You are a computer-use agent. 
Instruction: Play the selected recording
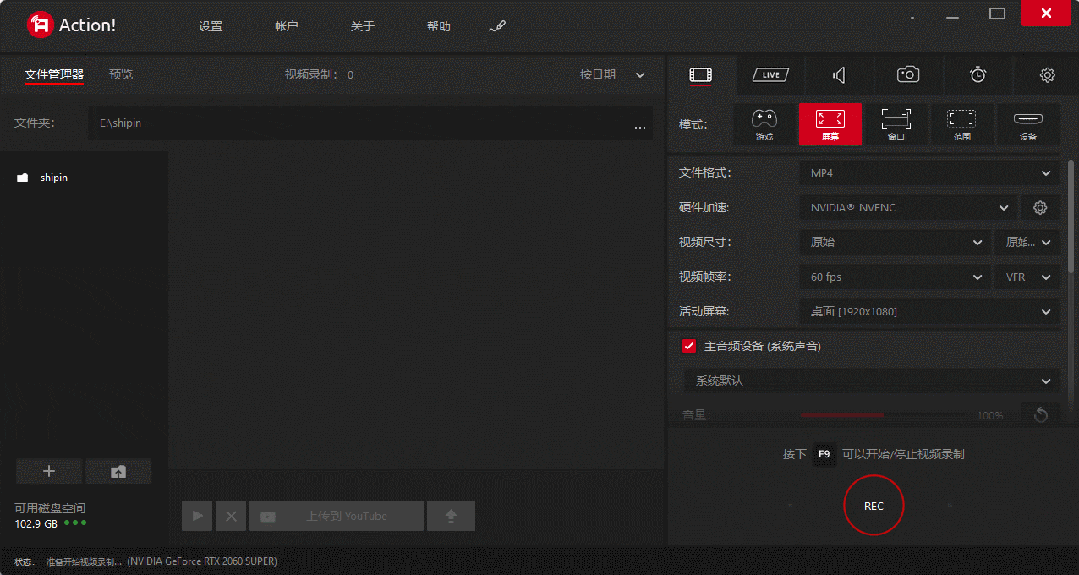coord(197,516)
